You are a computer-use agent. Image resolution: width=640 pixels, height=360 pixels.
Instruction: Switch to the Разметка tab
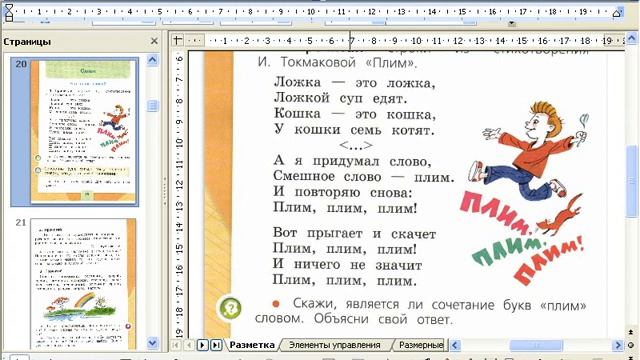(x=252, y=345)
